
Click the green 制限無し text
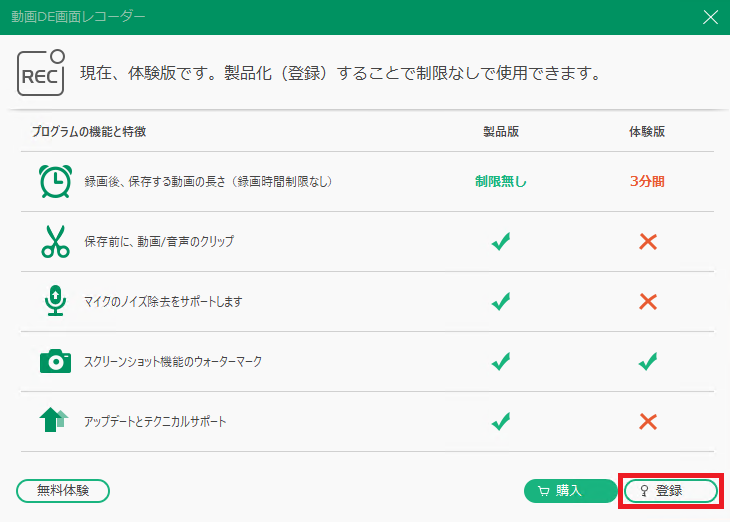tap(501, 181)
